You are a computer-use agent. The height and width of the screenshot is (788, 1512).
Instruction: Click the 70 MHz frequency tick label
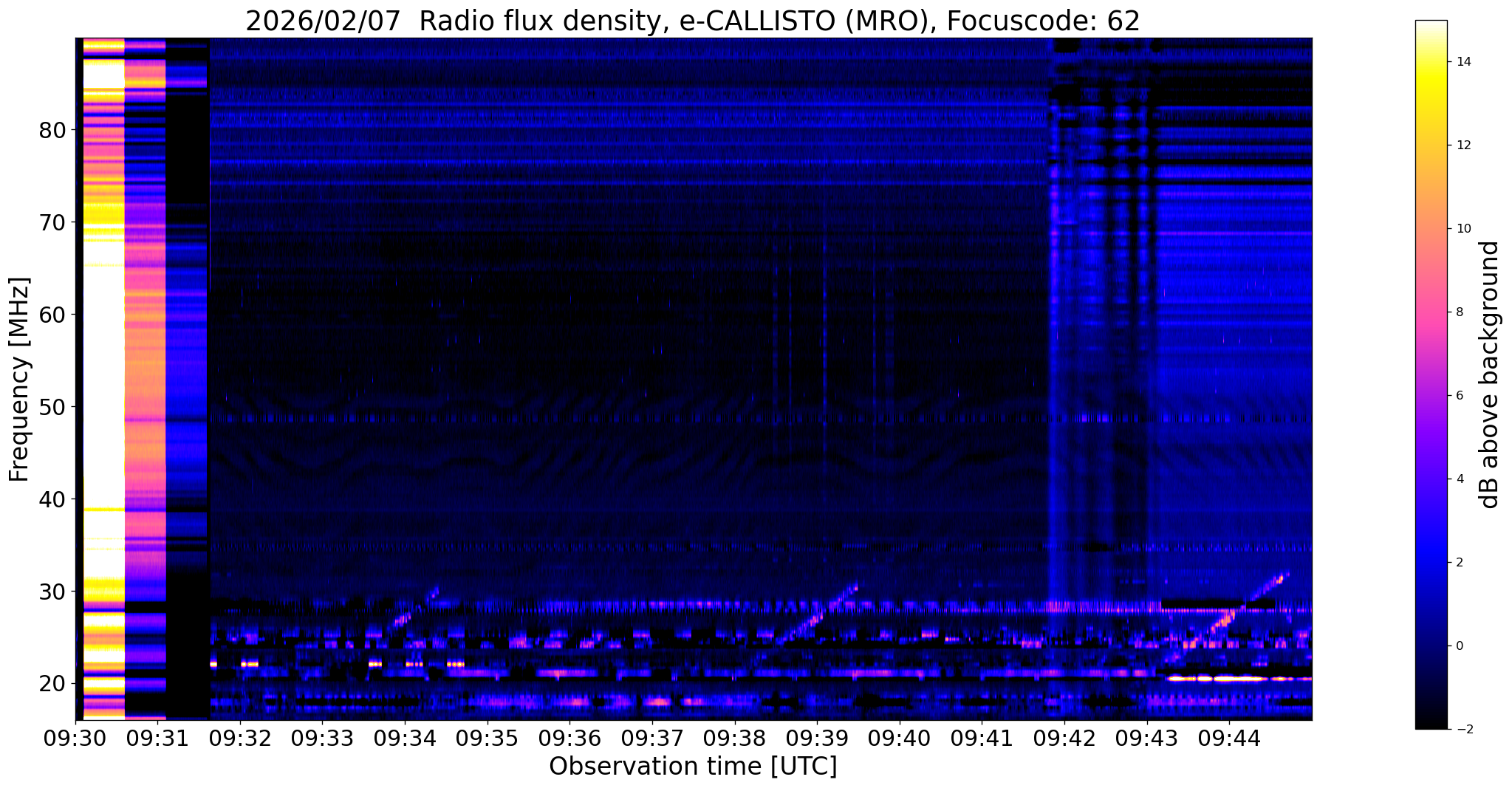click(x=52, y=222)
